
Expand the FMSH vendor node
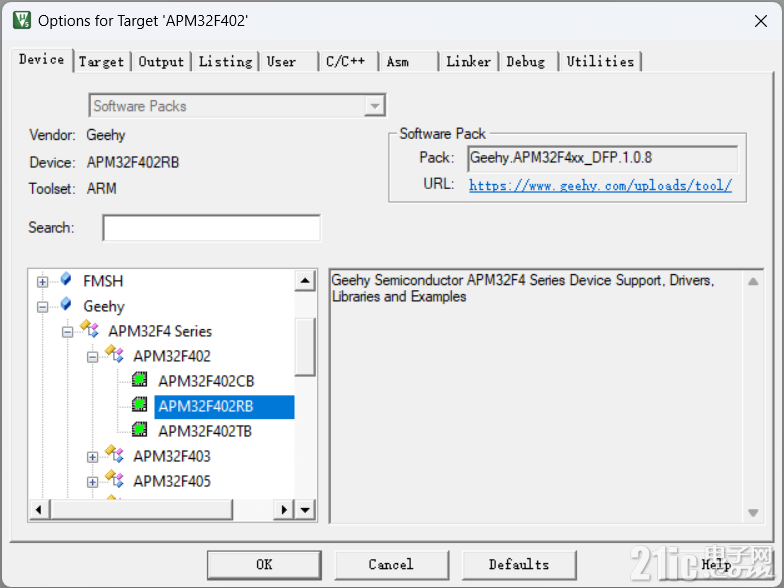[x=42, y=282]
